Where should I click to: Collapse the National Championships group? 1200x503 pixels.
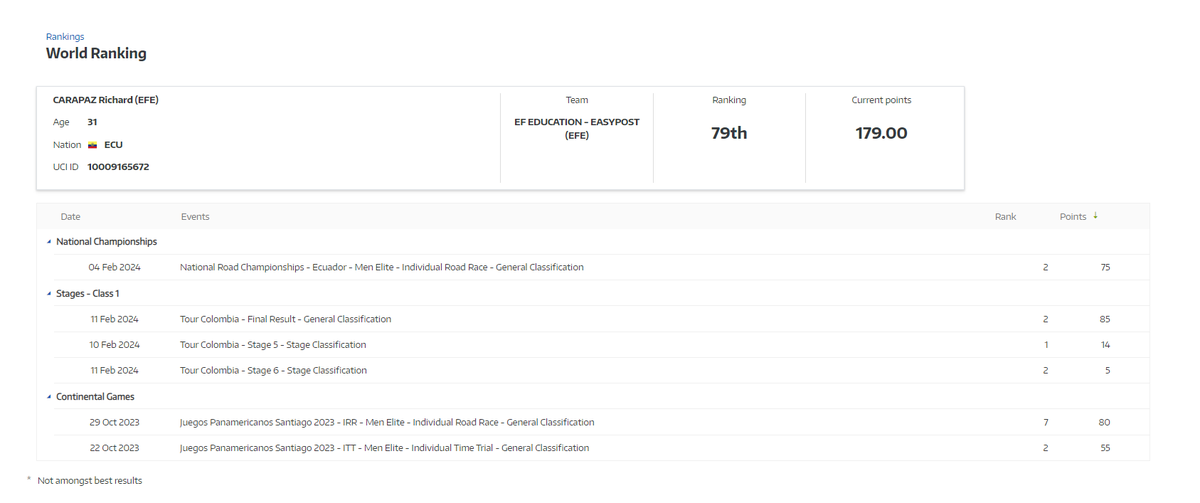click(49, 242)
